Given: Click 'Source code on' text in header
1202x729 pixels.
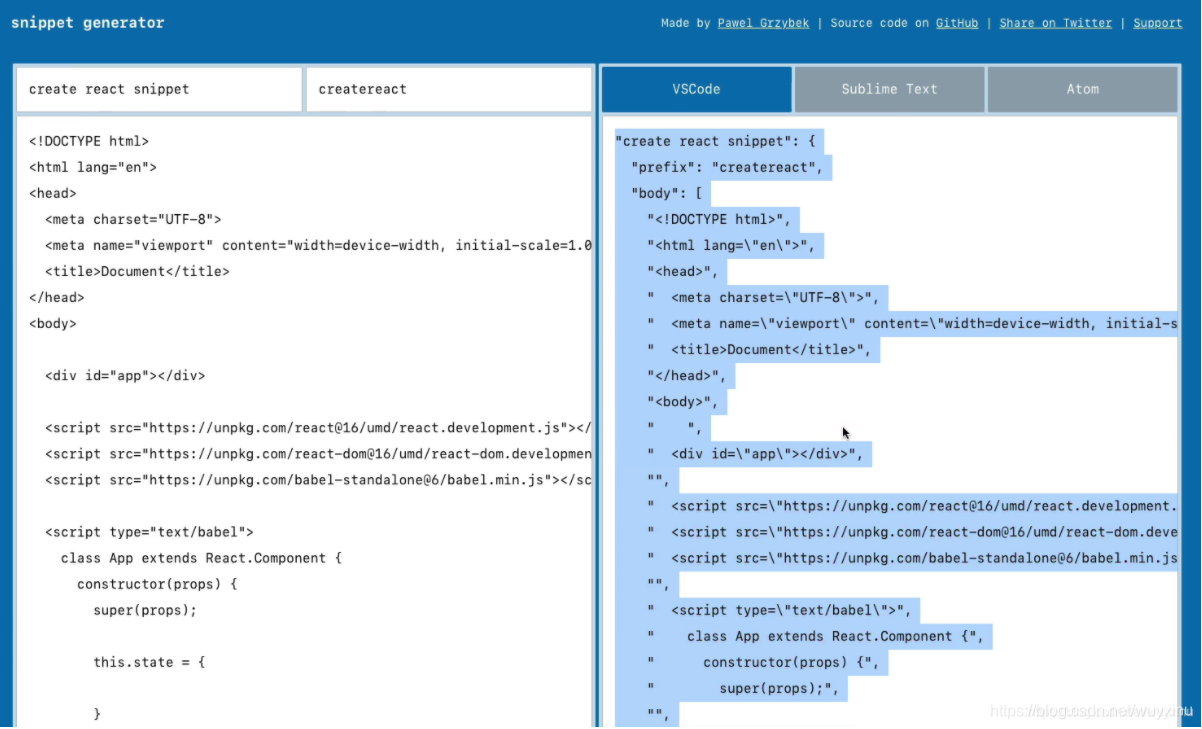Looking at the screenshot, I should tap(880, 23).
